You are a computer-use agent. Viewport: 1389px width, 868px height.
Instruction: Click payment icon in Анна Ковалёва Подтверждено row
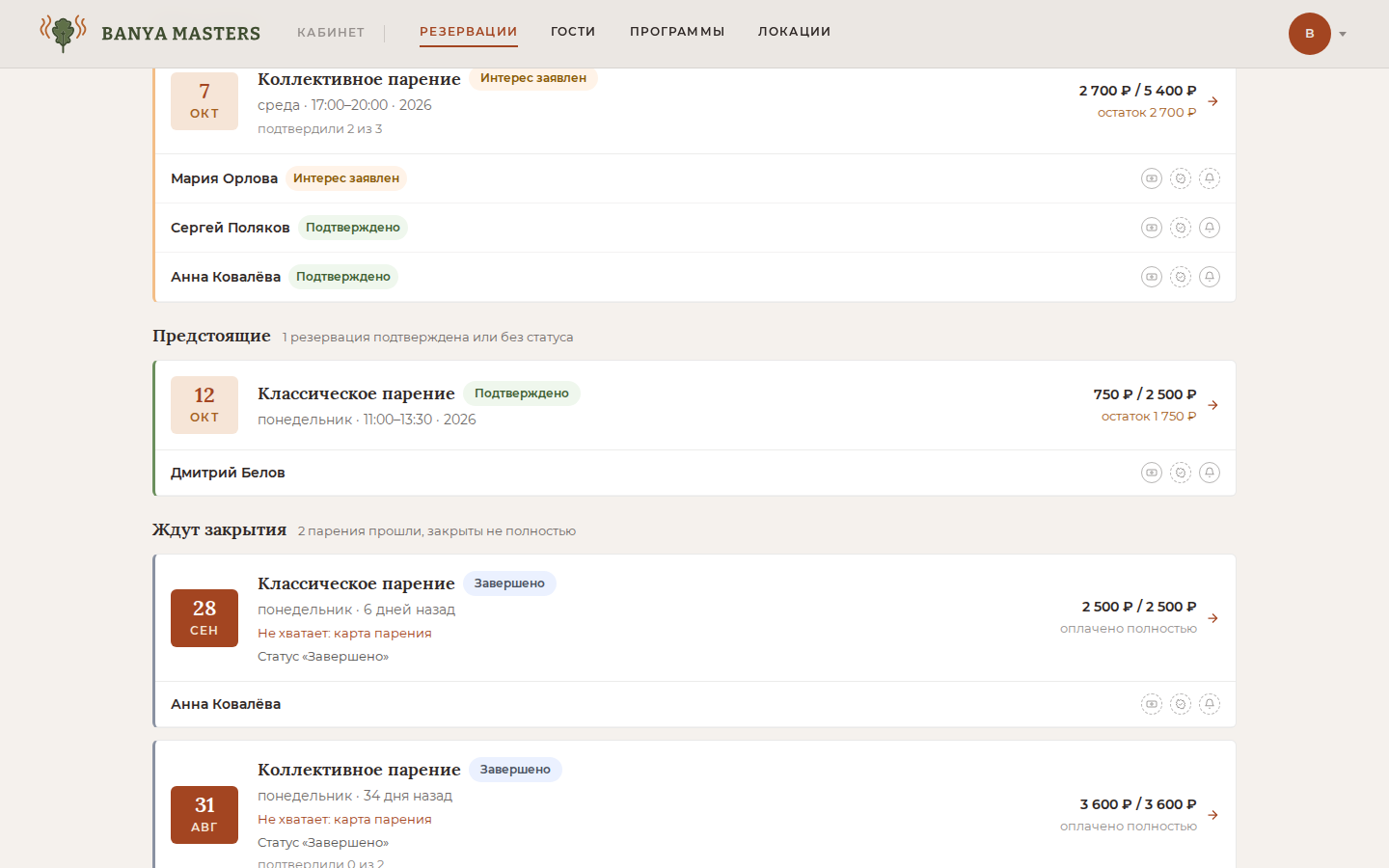[x=1152, y=277]
